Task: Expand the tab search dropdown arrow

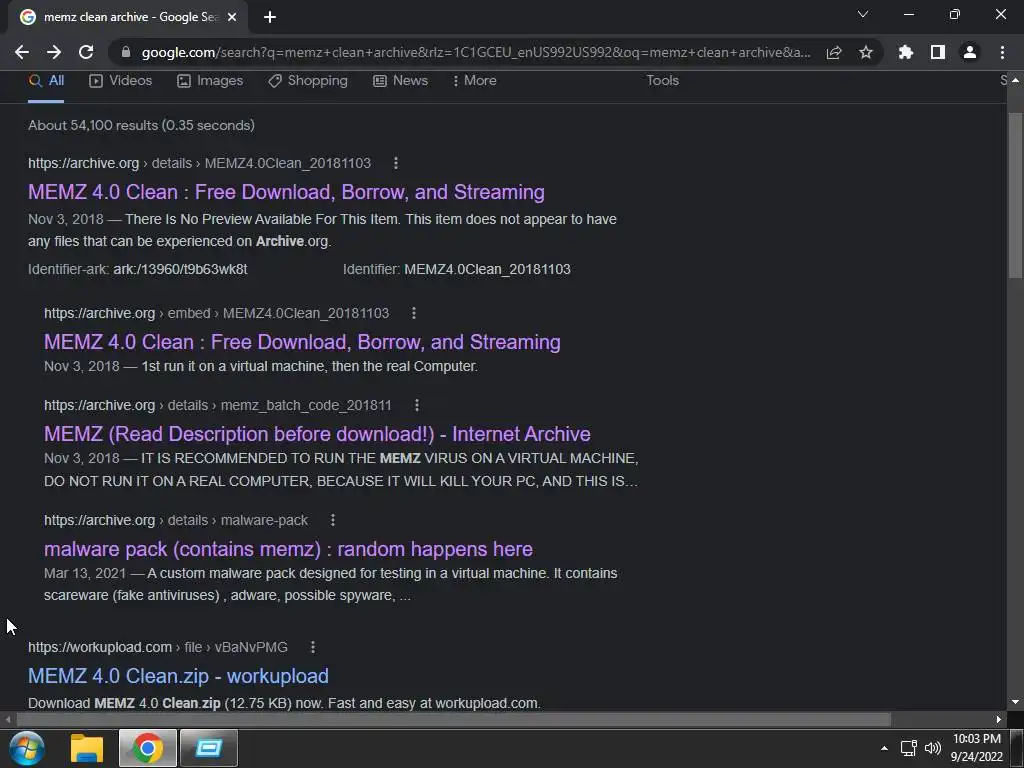Action: [863, 14]
